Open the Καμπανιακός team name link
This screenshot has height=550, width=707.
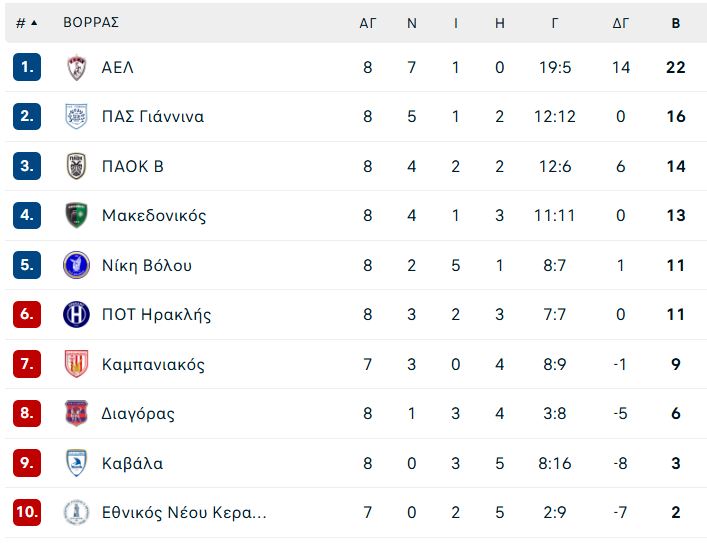click(153, 364)
